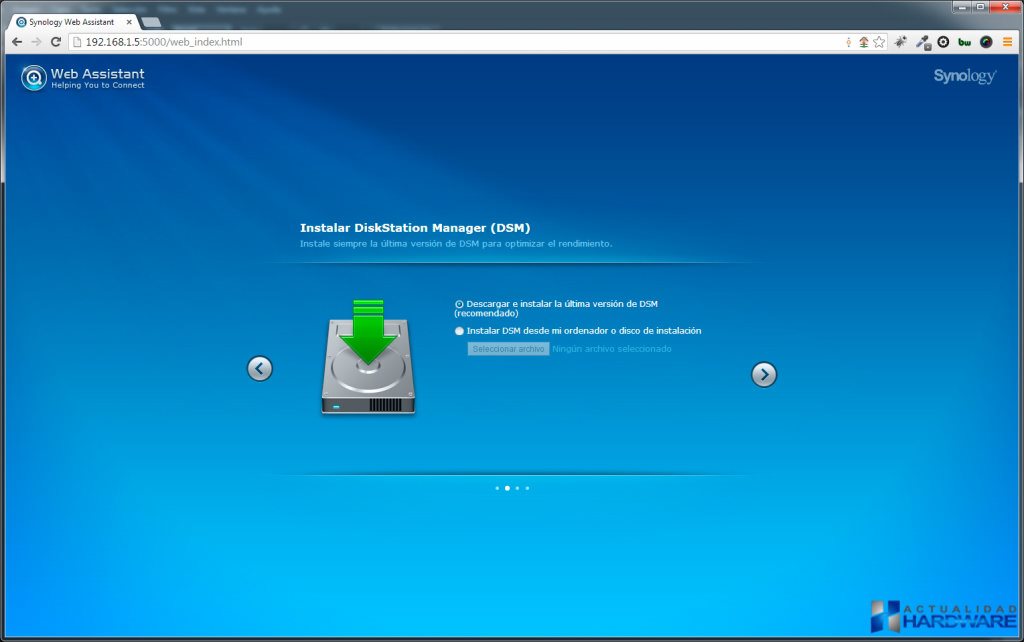Open a new browser tab
Viewport: 1024px width, 642px height.
[151, 22]
